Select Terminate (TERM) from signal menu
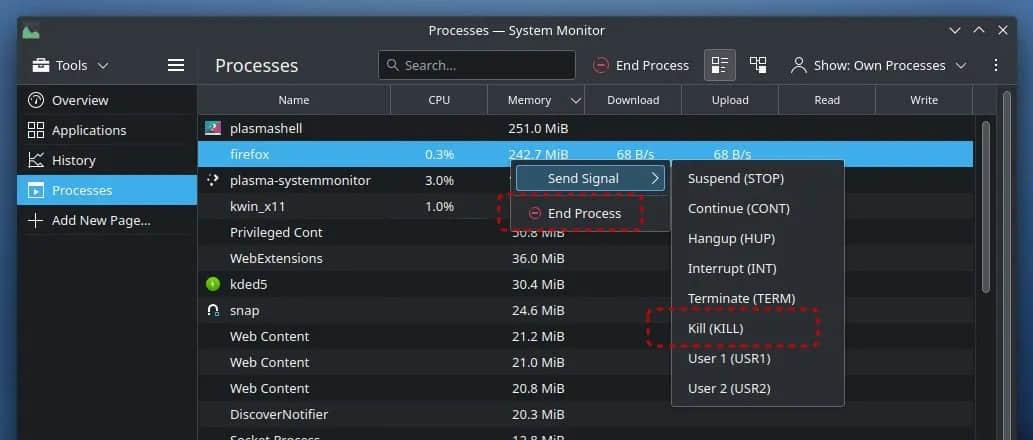The width and height of the screenshot is (1033, 440). [x=741, y=298]
